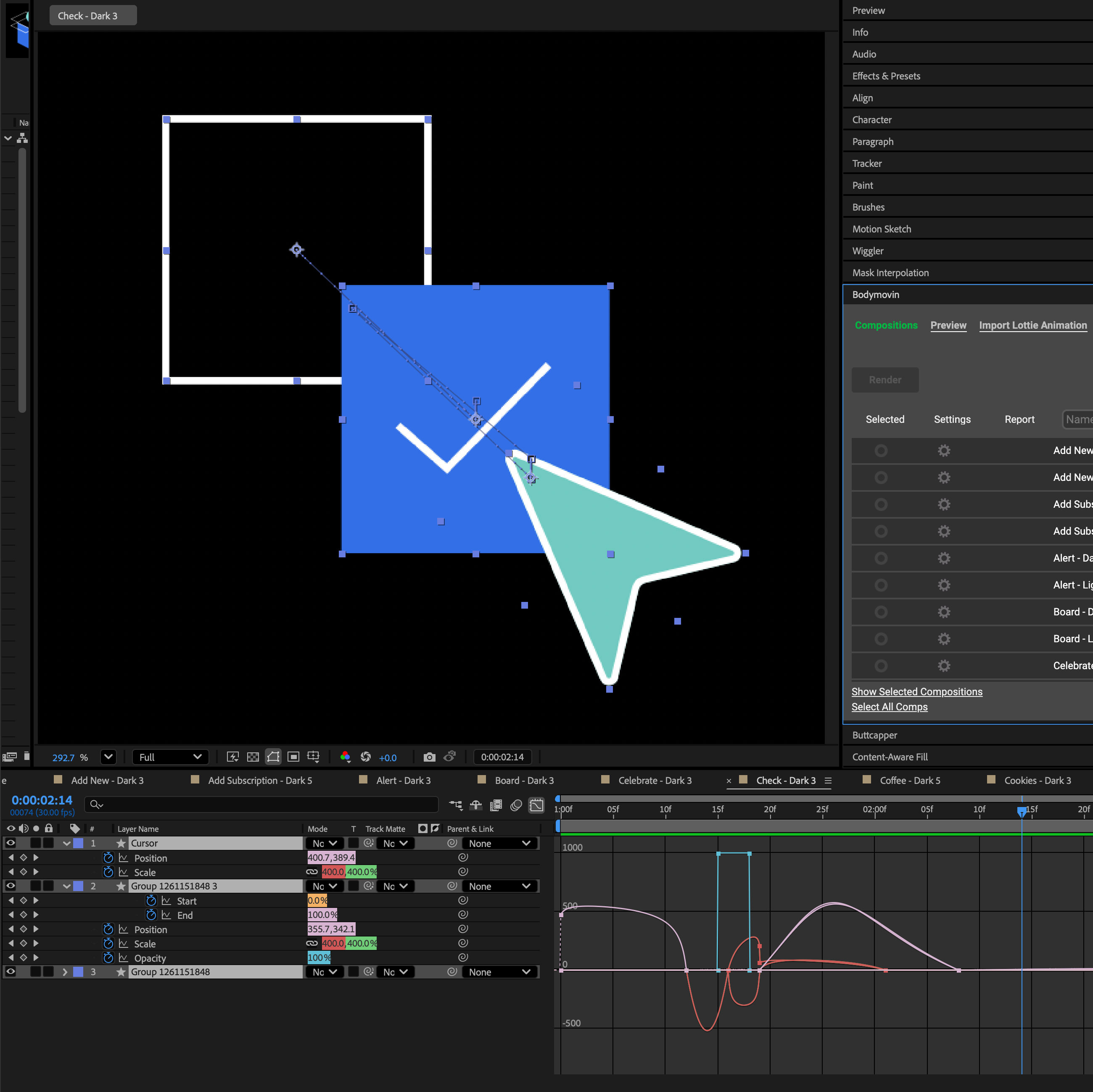Open the Full resolution dropdown
This screenshot has width=1093, height=1092.
point(170,757)
